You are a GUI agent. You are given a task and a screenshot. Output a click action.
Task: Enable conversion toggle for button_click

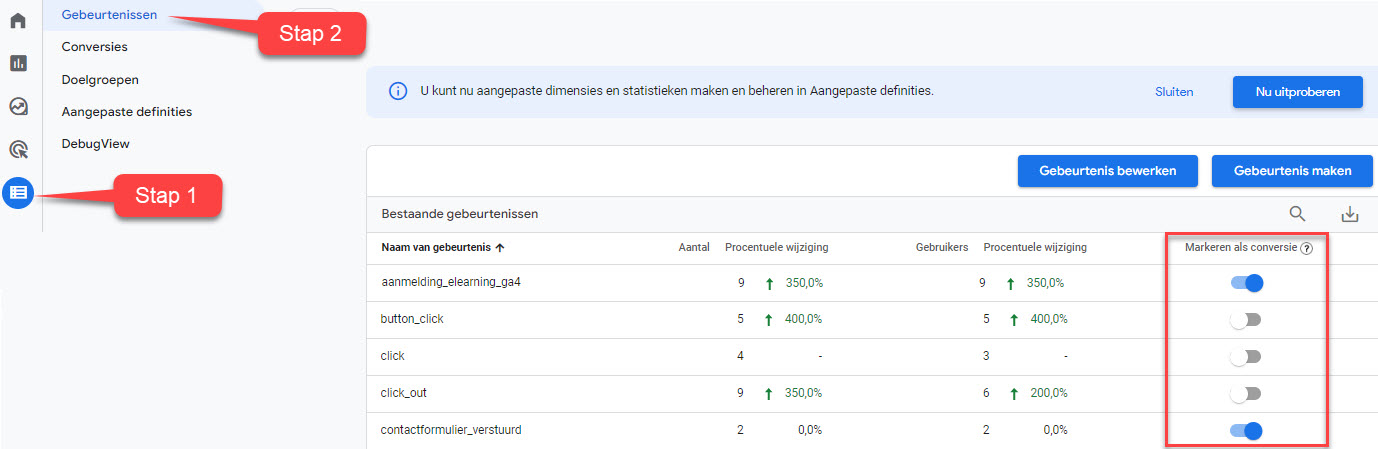tap(1246, 320)
